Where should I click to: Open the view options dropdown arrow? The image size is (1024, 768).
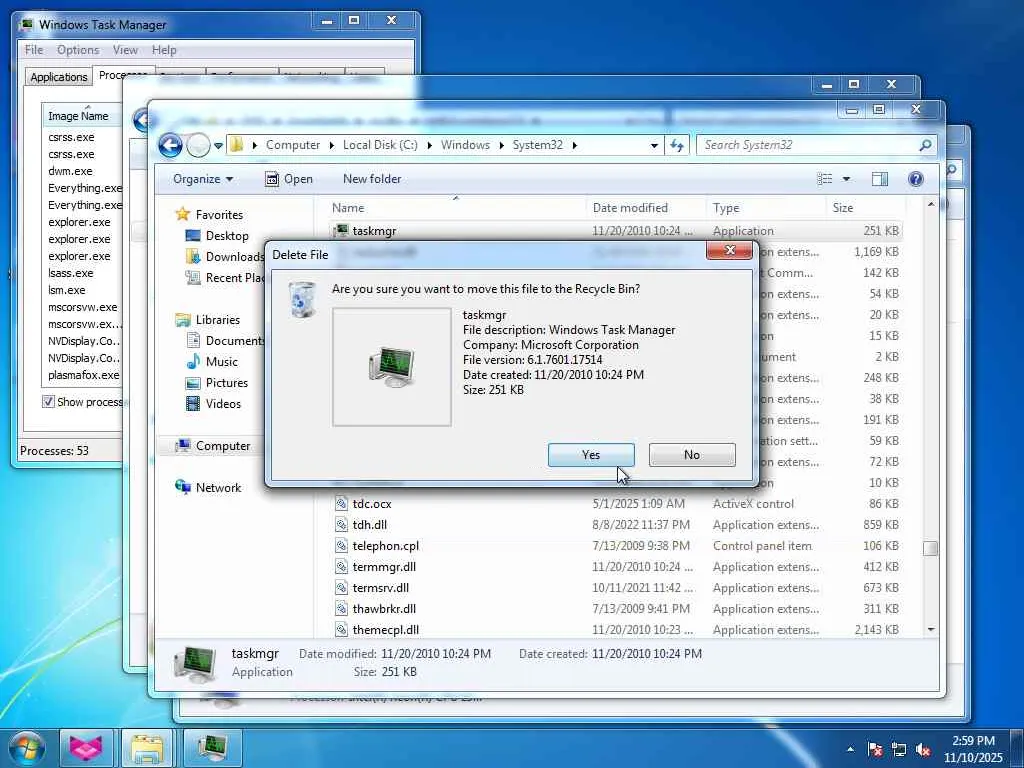pyautogui.click(x=846, y=179)
